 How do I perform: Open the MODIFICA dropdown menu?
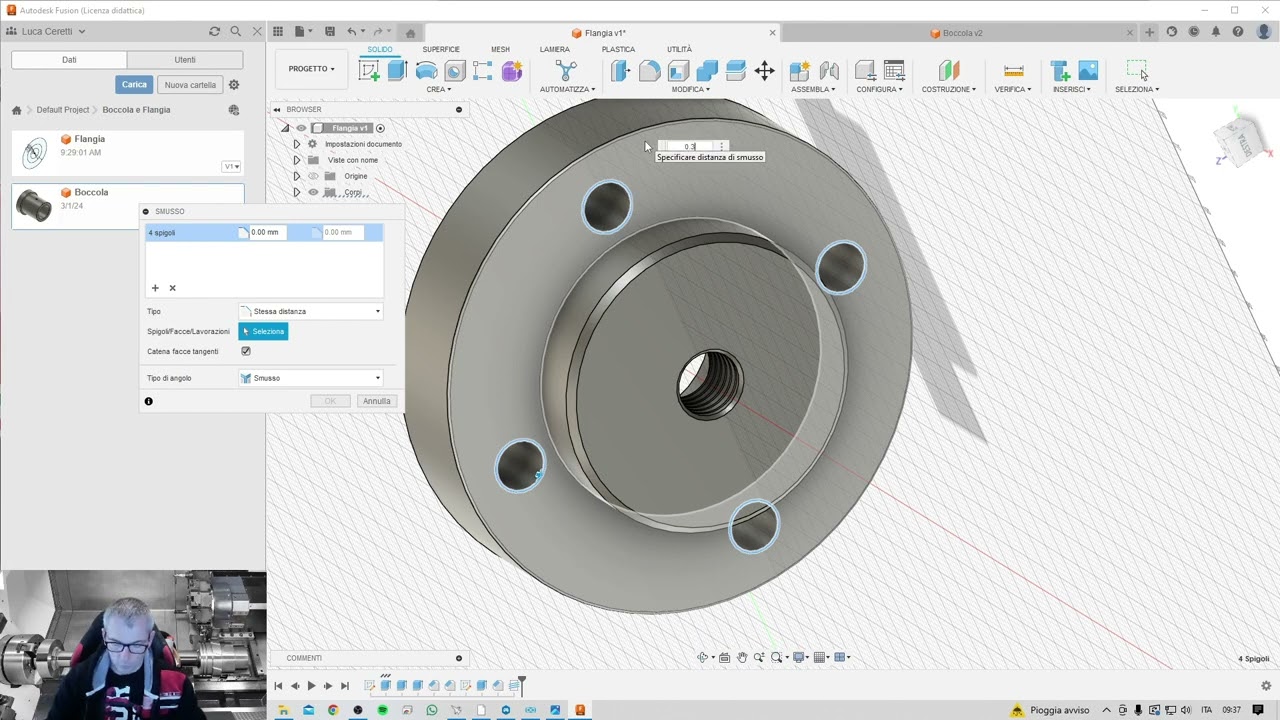691,89
